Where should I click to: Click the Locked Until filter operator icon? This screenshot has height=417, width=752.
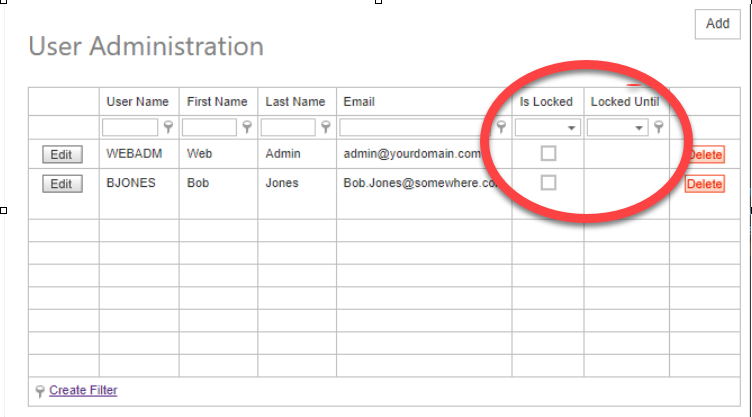(659, 127)
